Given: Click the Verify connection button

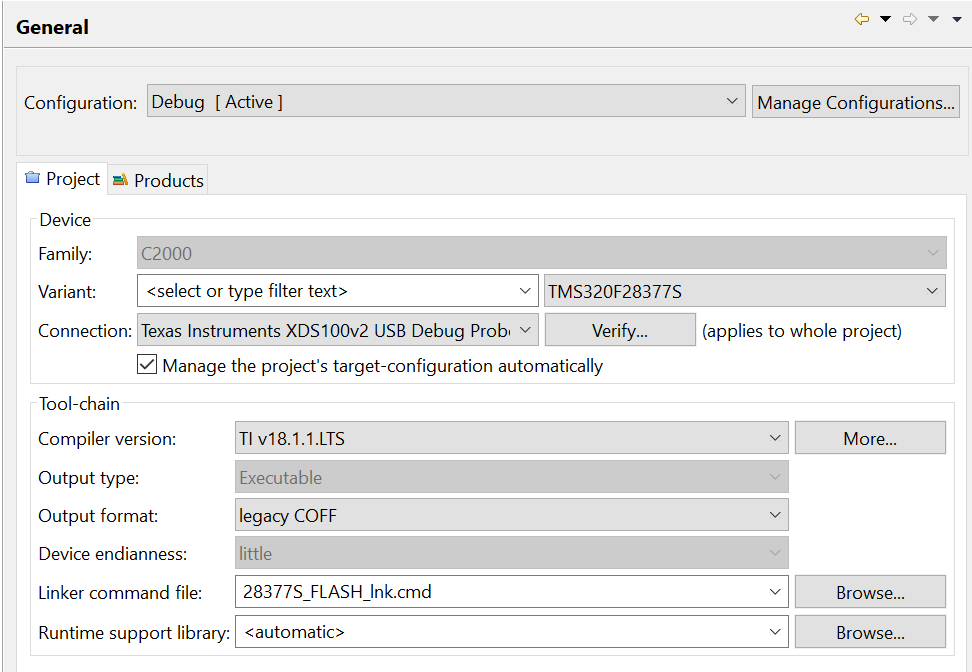Looking at the screenshot, I should coord(620,330).
